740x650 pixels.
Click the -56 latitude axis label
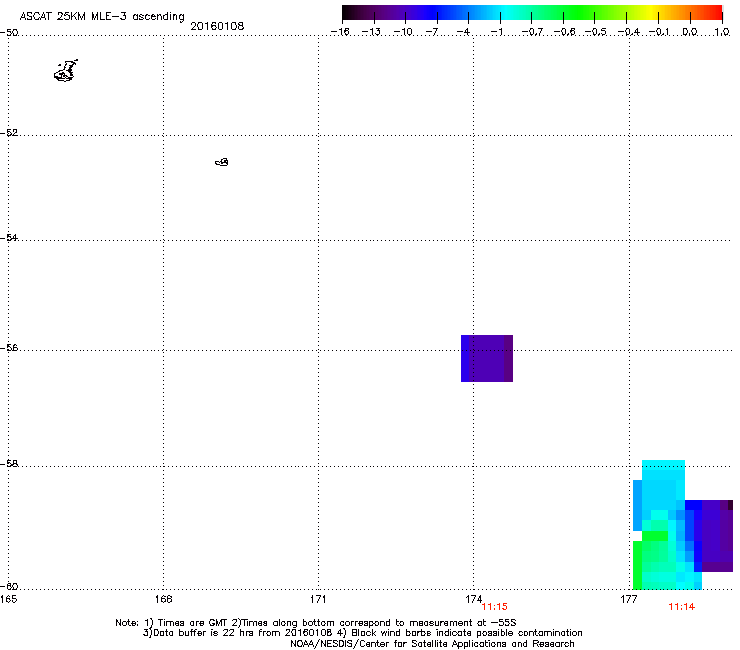click(9, 348)
